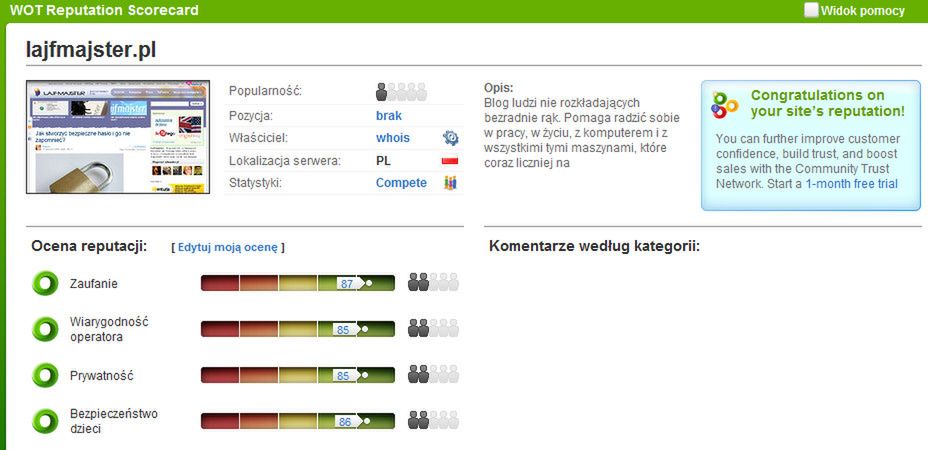This screenshot has width=928, height=450.
Task: Click the PL server location value
Action: 384,160
